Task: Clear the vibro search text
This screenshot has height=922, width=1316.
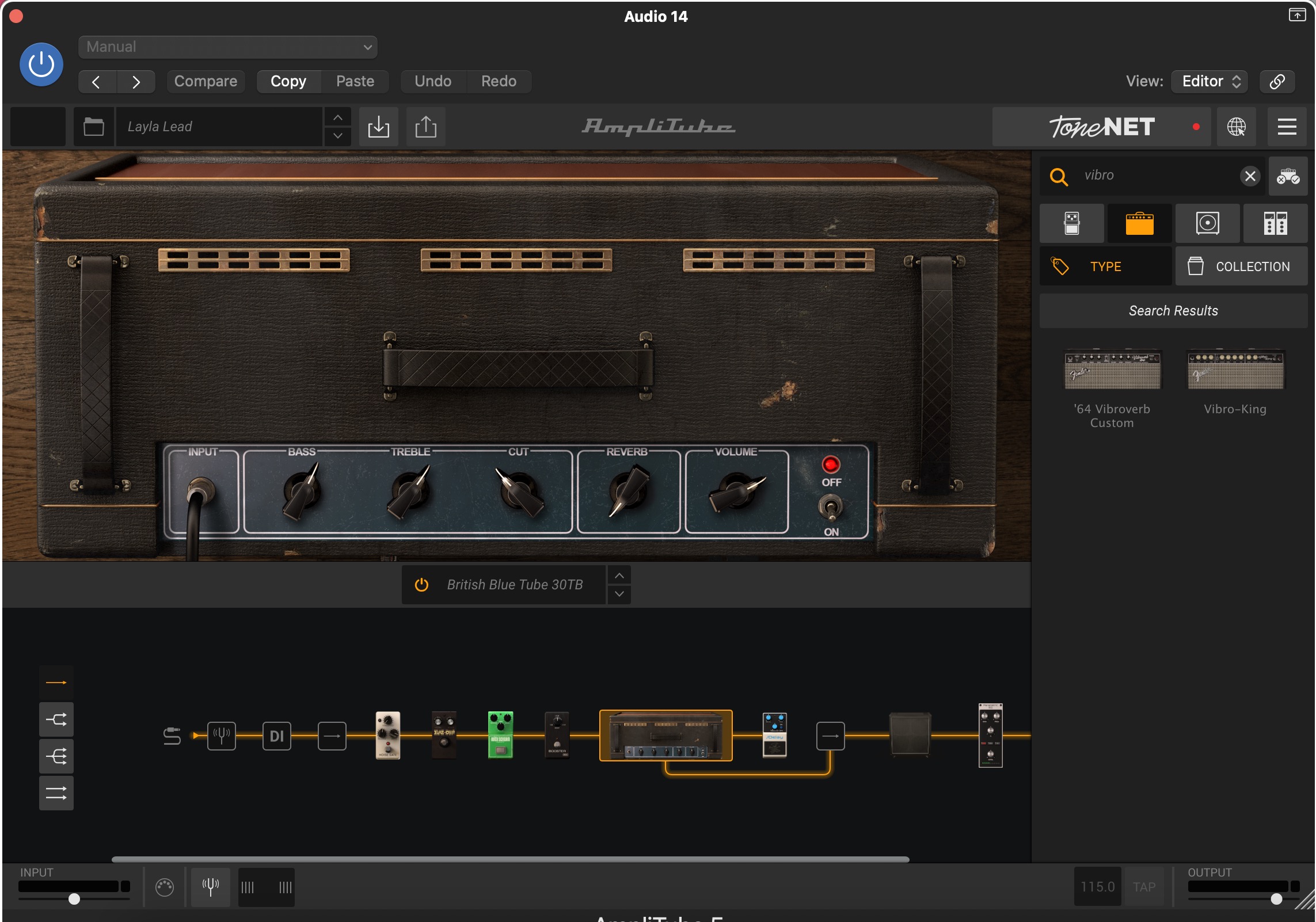Action: 1250,176
